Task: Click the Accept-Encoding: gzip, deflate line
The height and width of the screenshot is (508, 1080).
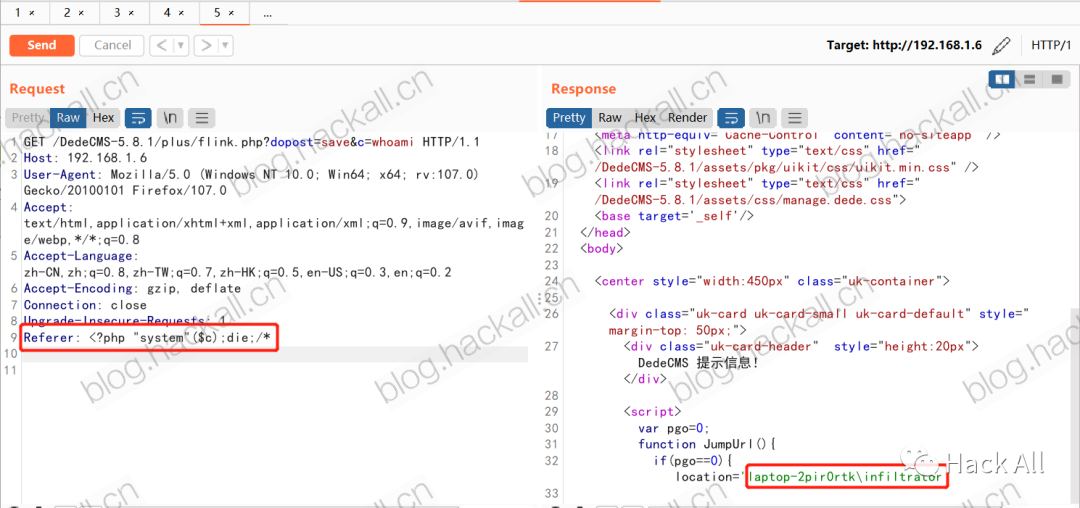Action: click(x=132, y=288)
